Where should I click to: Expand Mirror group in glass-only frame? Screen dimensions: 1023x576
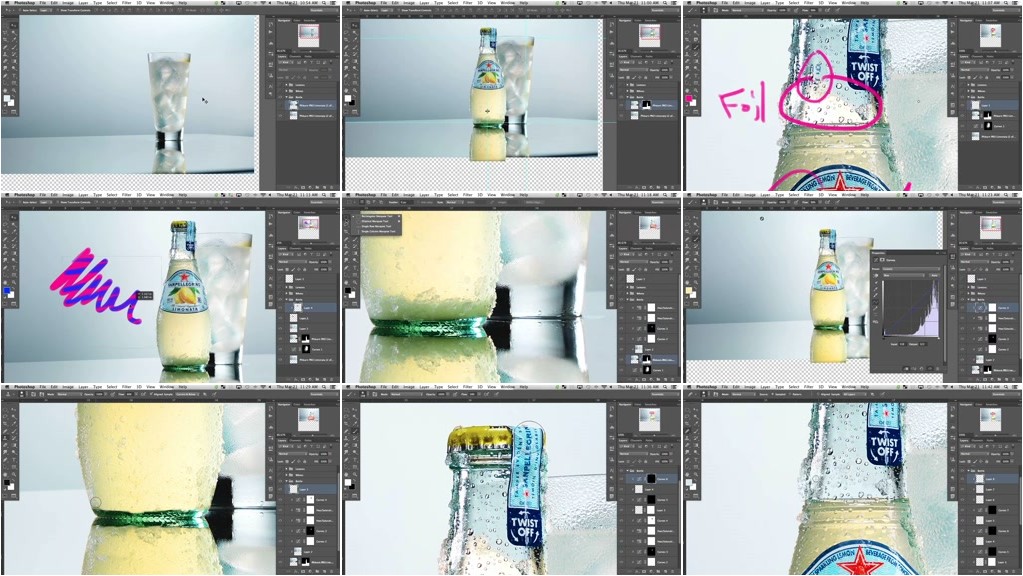point(286,91)
